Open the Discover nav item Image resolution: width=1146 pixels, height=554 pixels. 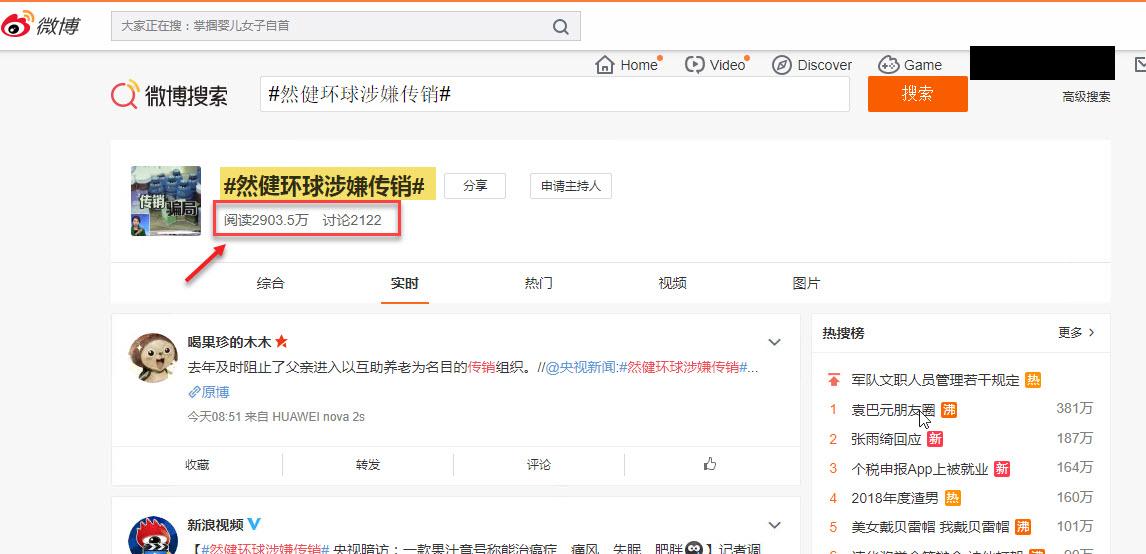[812, 65]
